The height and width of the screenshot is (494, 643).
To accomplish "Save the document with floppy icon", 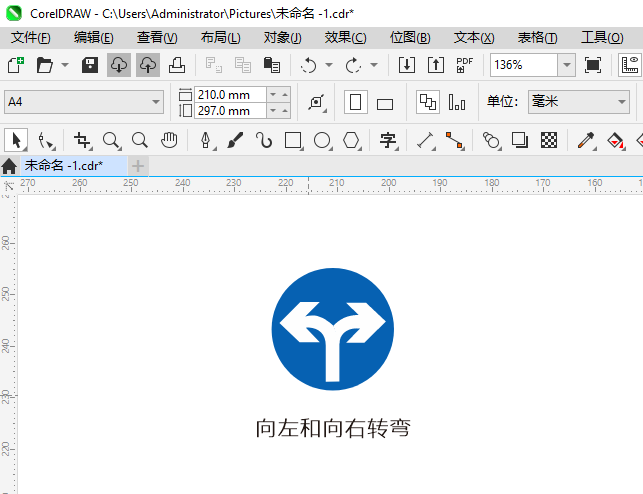I will point(90,65).
